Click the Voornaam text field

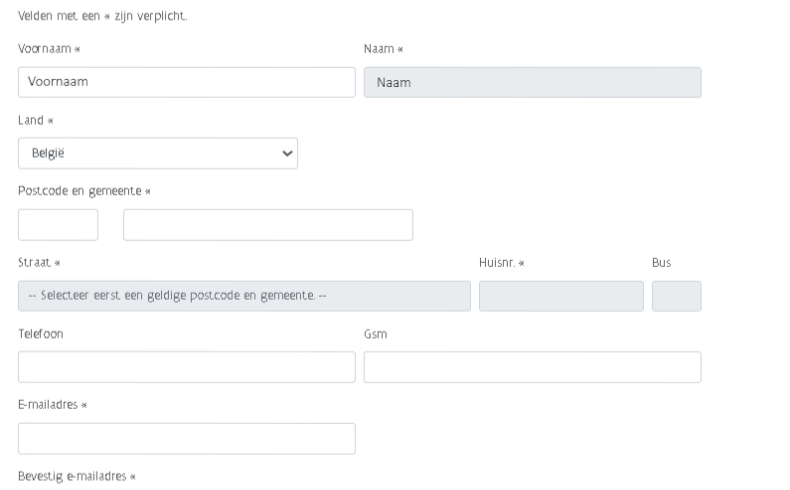coord(186,82)
